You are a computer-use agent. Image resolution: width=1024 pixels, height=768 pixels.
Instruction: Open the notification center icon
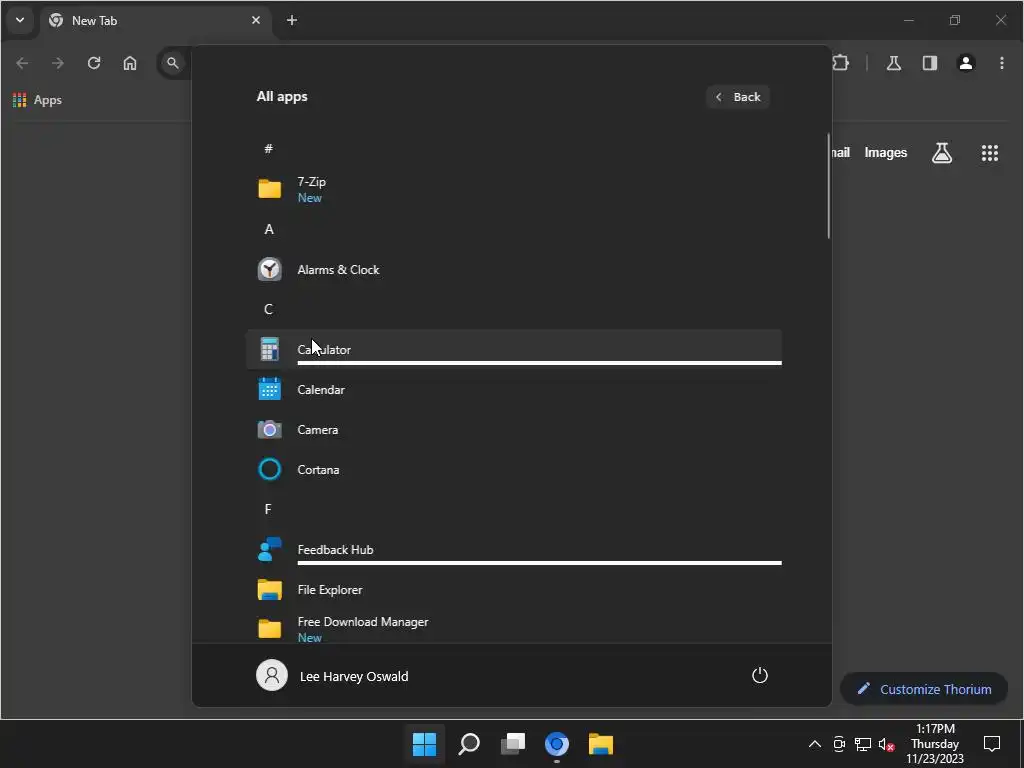[x=991, y=744]
